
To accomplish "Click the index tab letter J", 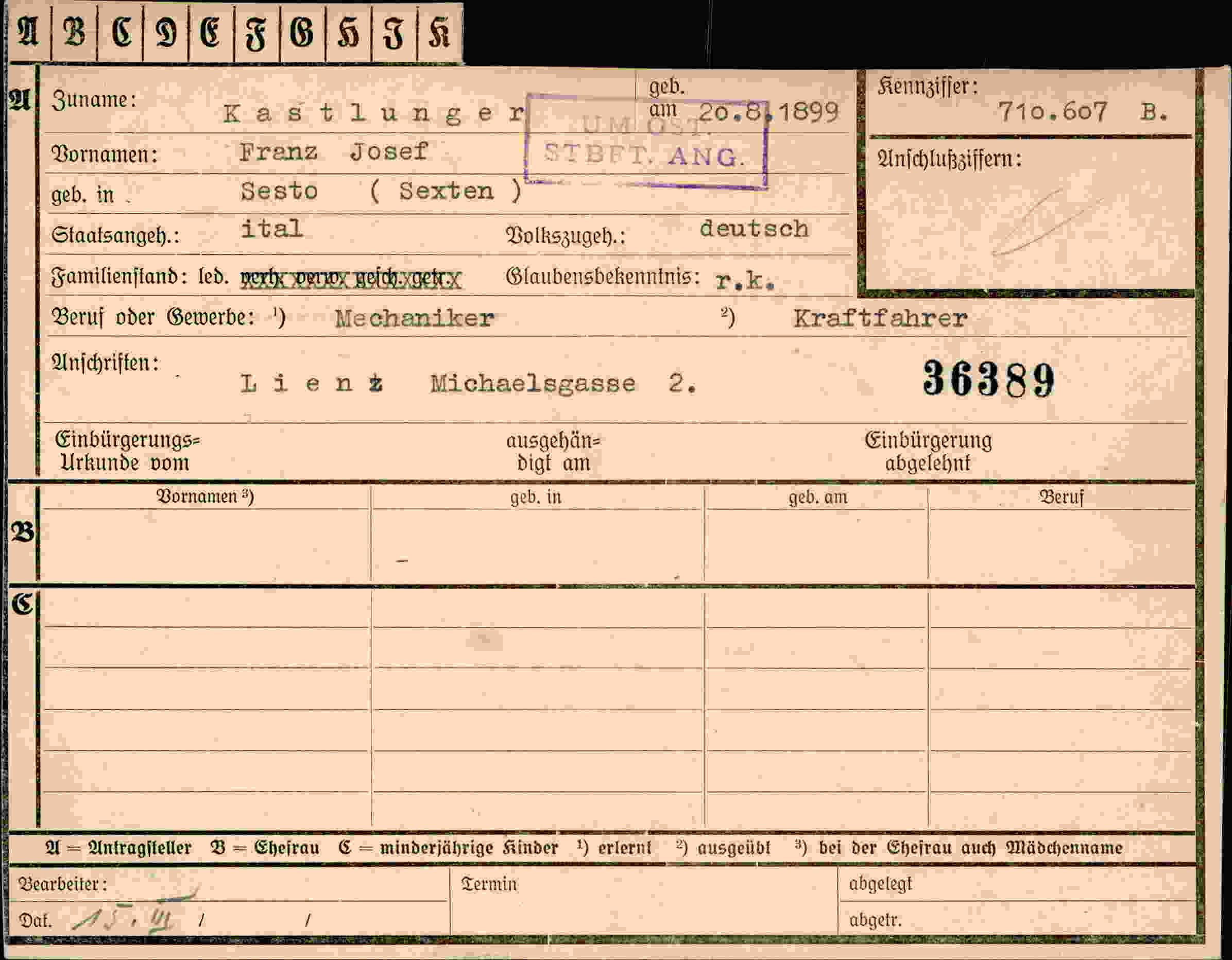I will [x=393, y=34].
